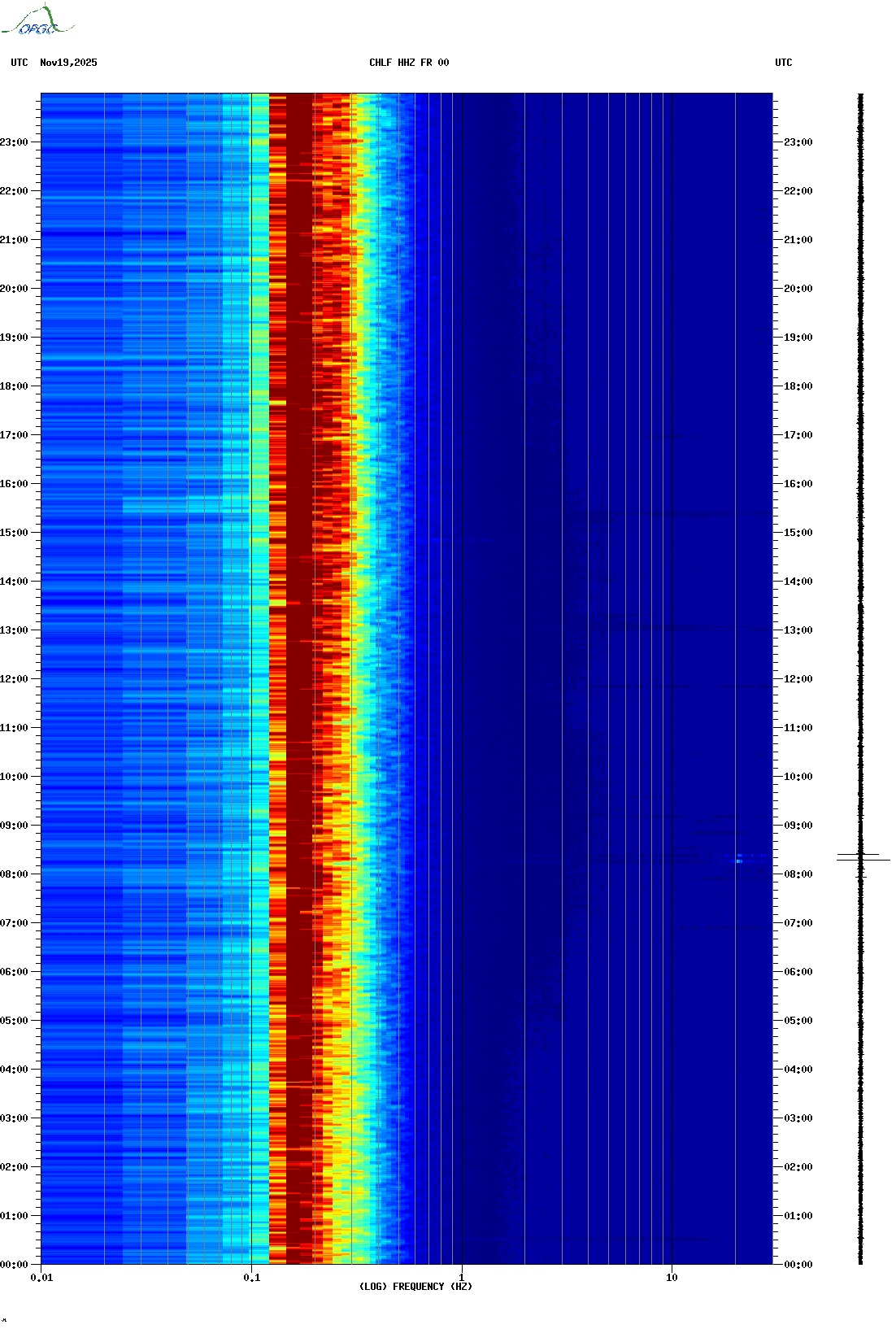The image size is (896, 1329).
Task: Click the 08:00 label on right time axis
Action: (x=798, y=874)
